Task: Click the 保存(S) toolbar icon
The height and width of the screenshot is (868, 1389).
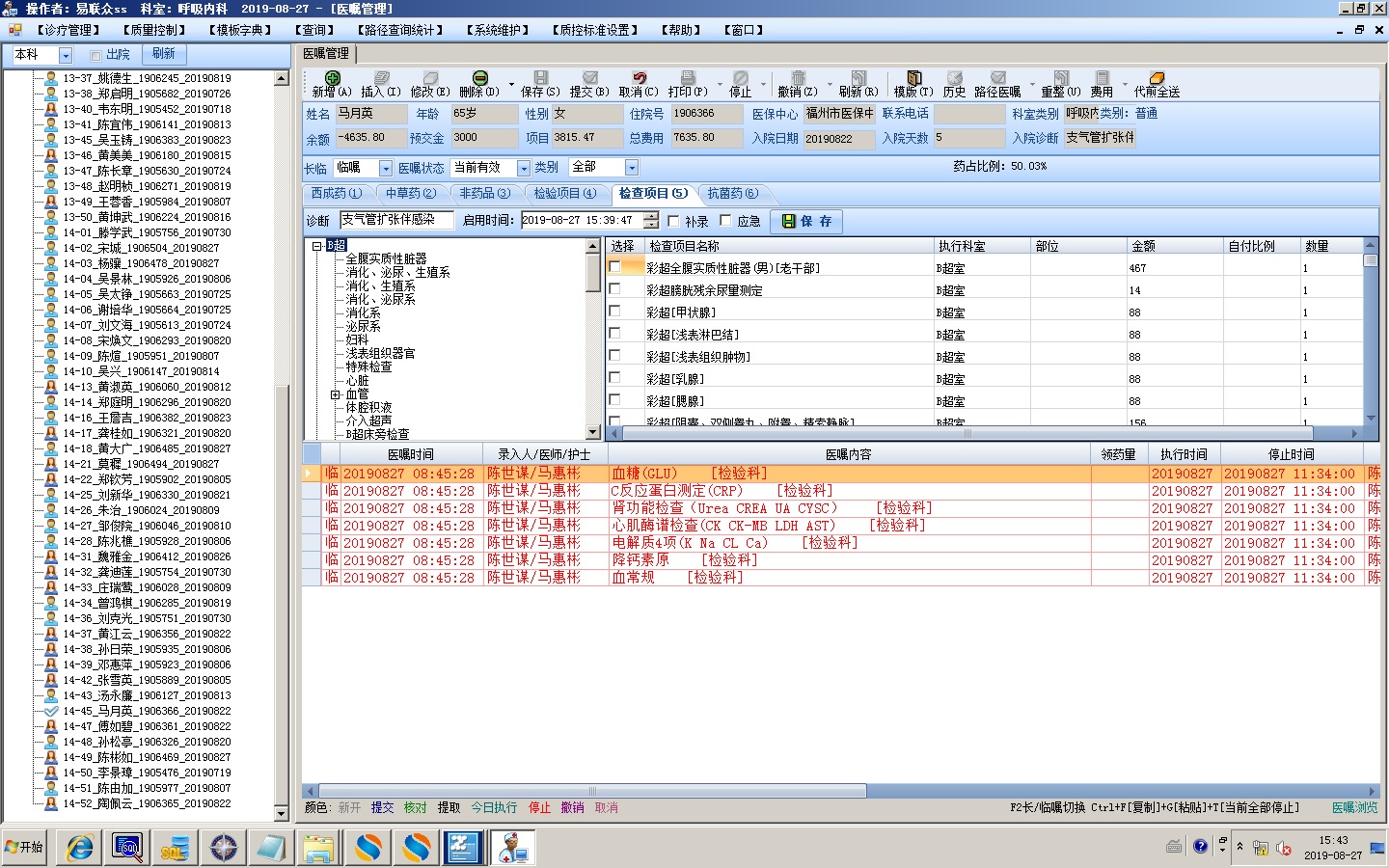Action: (x=540, y=84)
